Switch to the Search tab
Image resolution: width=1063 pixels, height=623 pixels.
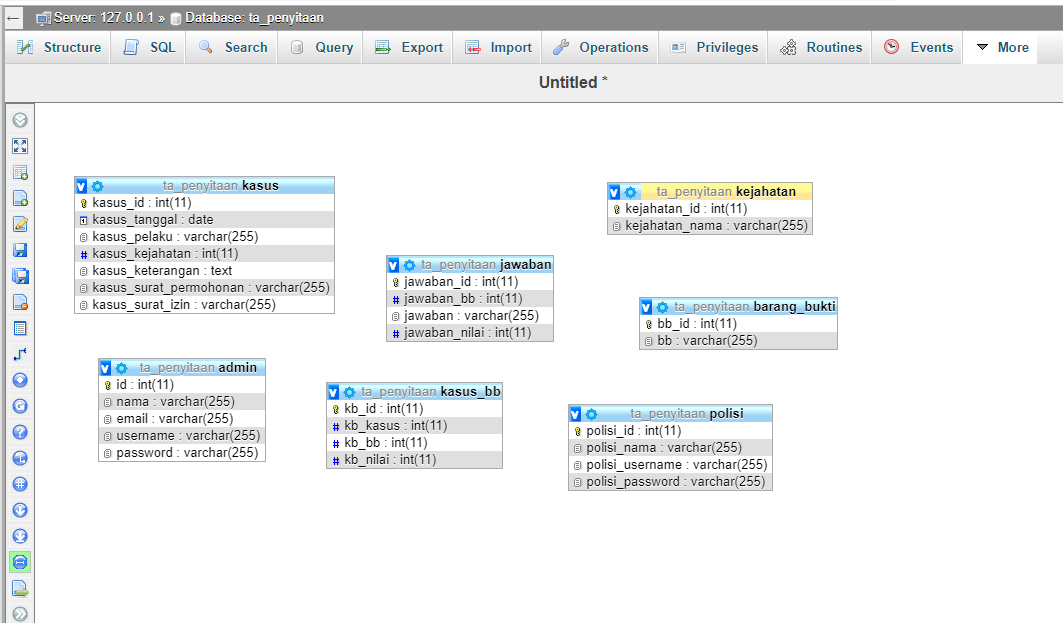pos(233,47)
